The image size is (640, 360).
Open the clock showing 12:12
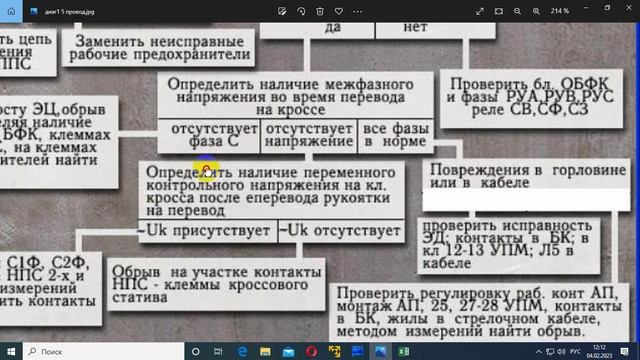599,351
